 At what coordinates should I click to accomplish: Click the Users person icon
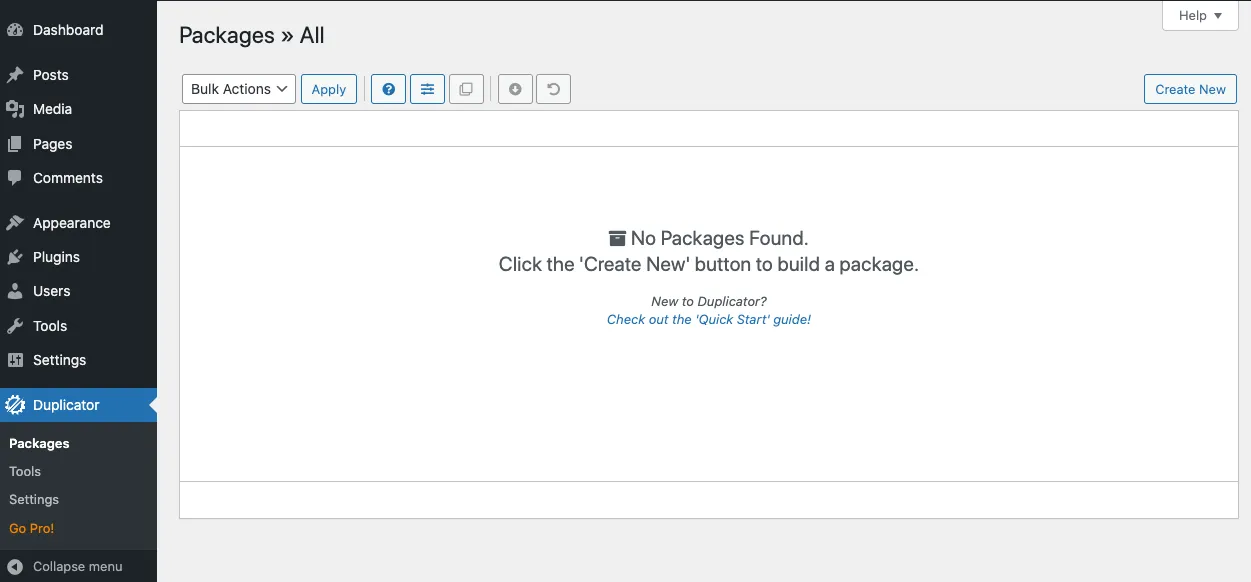[x=15, y=291]
